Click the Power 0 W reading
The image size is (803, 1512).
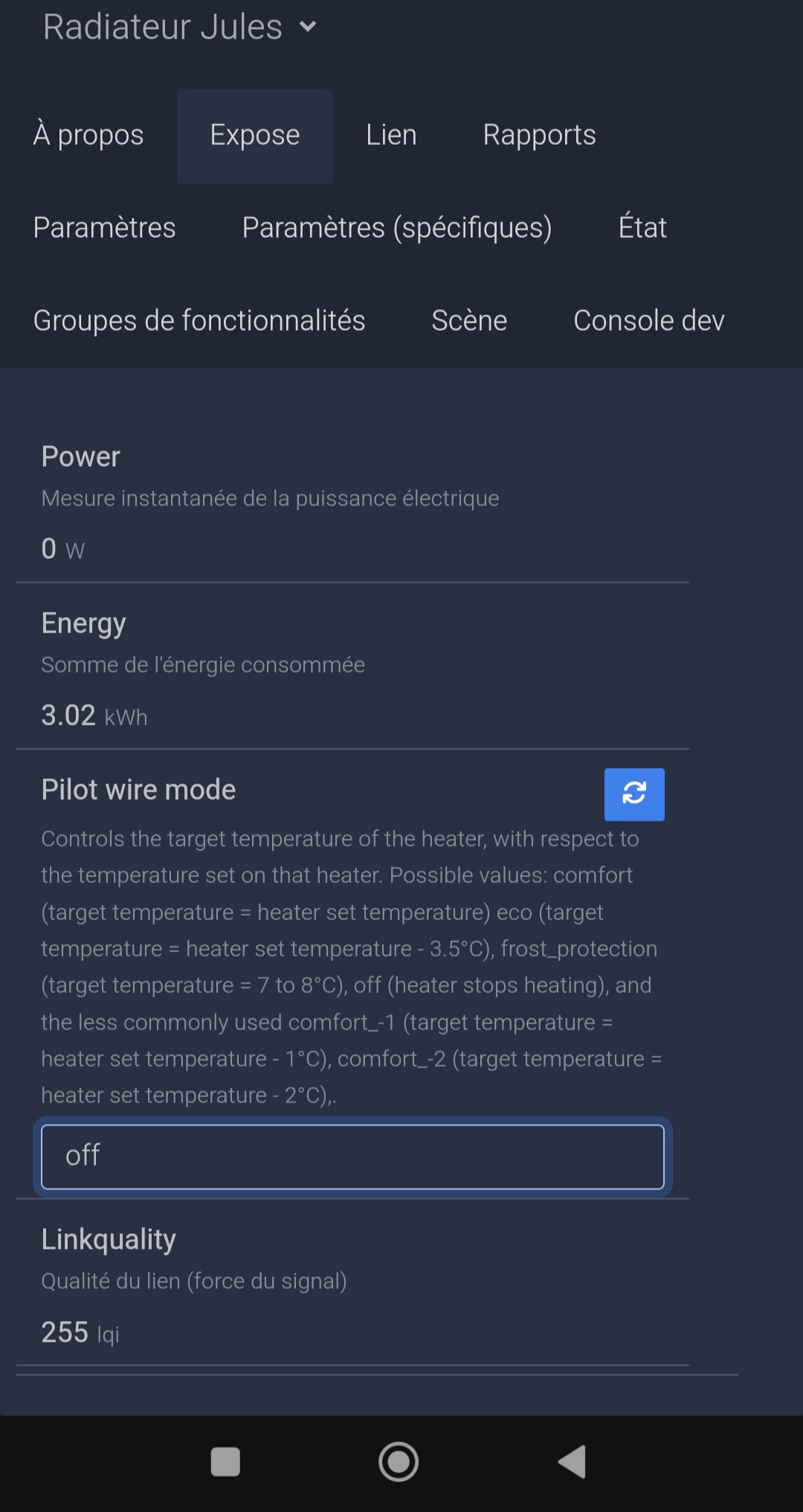click(x=63, y=549)
